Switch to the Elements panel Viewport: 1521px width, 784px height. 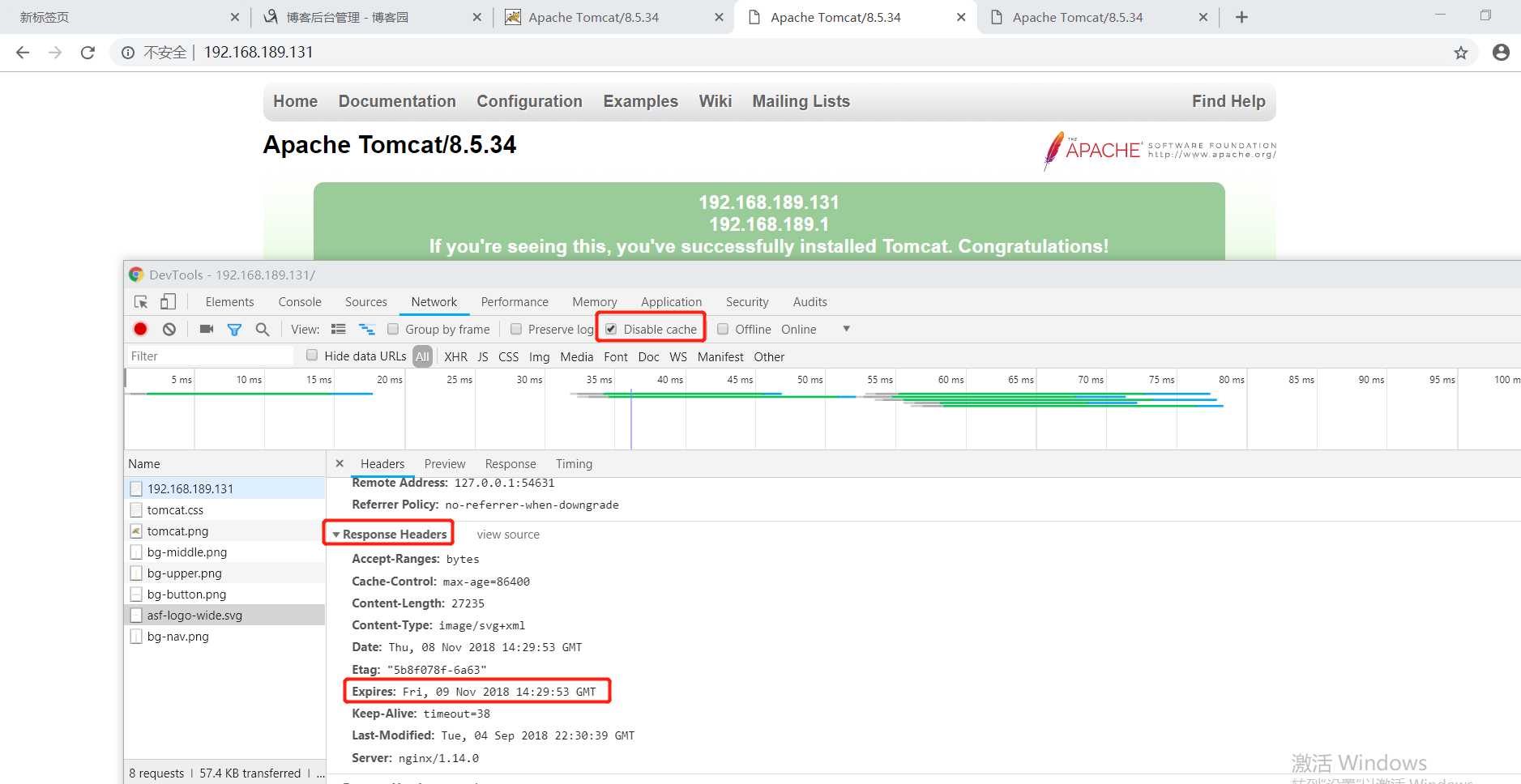pos(229,302)
